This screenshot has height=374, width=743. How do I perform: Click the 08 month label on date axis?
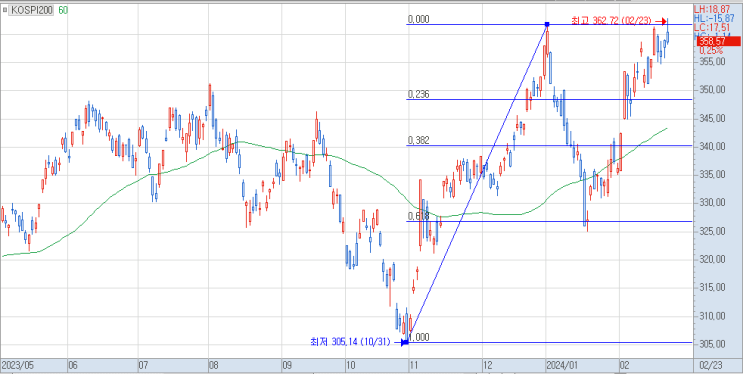pos(214,366)
